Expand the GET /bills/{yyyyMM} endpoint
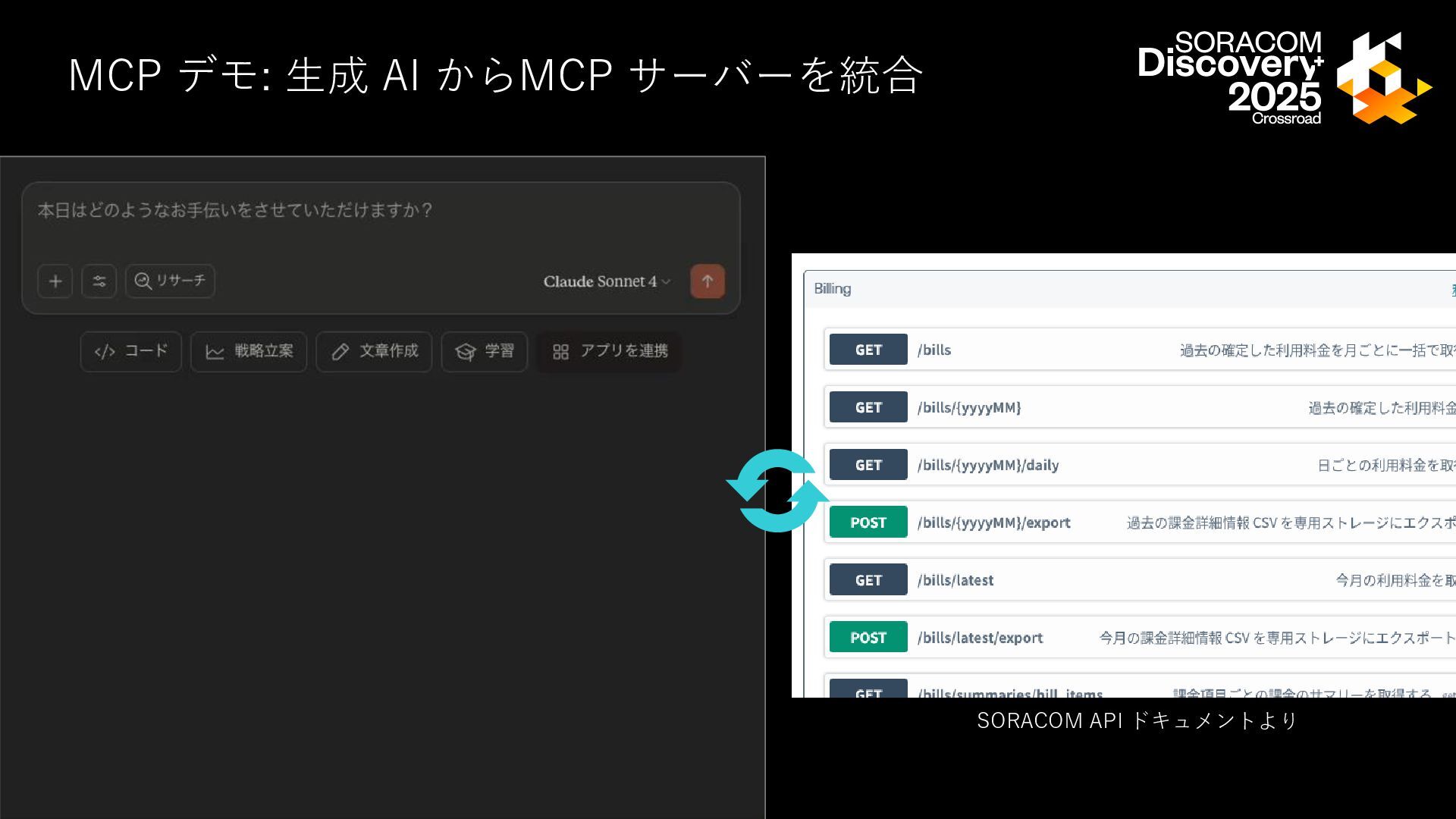The width and height of the screenshot is (1456, 819). click(1140, 407)
